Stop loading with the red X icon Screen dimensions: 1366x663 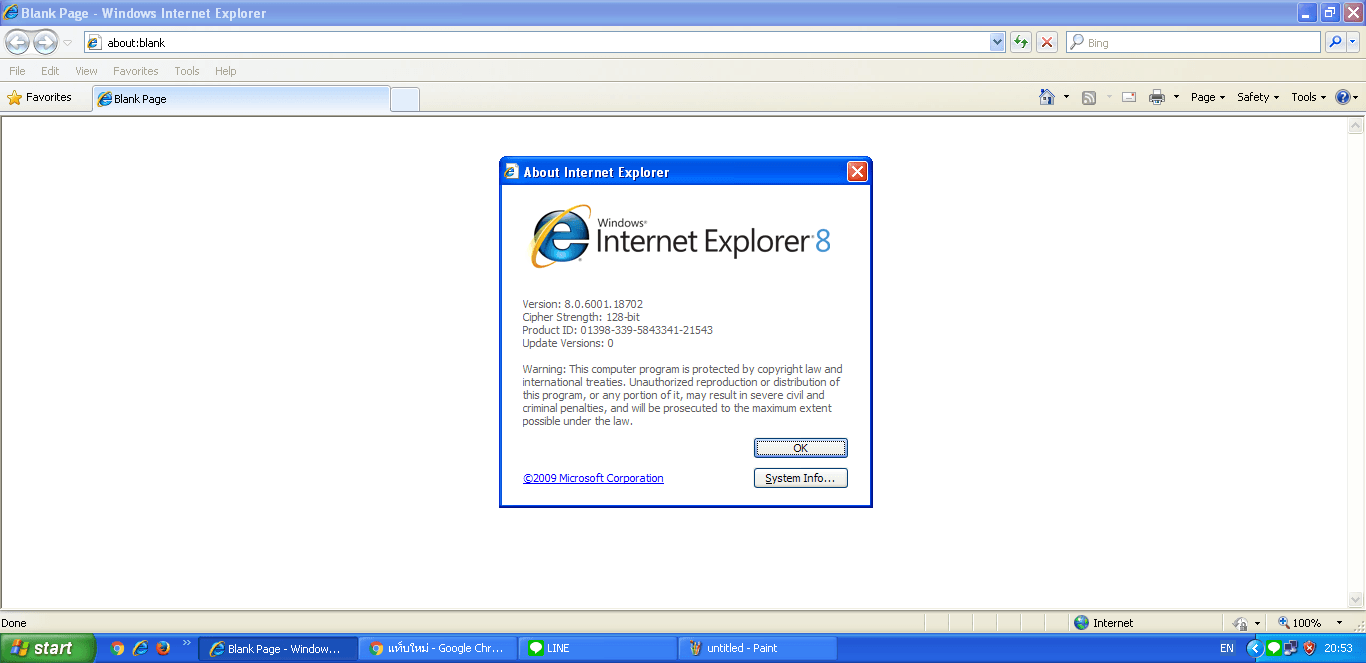tap(1047, 43)
